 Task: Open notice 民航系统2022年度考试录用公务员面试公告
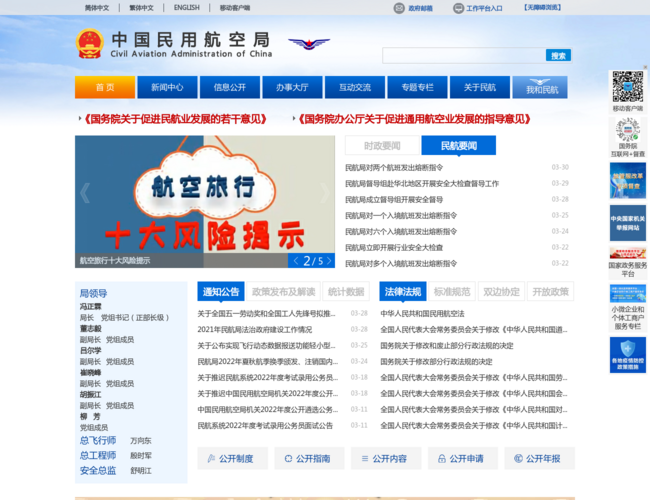tap(265, 426)
